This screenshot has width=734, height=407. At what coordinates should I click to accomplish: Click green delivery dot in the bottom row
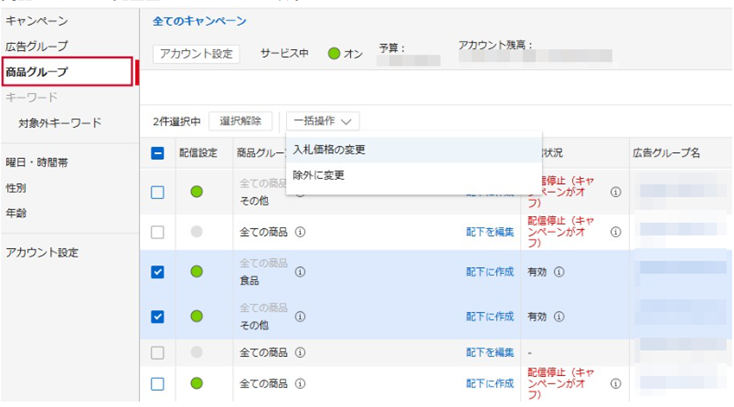click(197, 383)
